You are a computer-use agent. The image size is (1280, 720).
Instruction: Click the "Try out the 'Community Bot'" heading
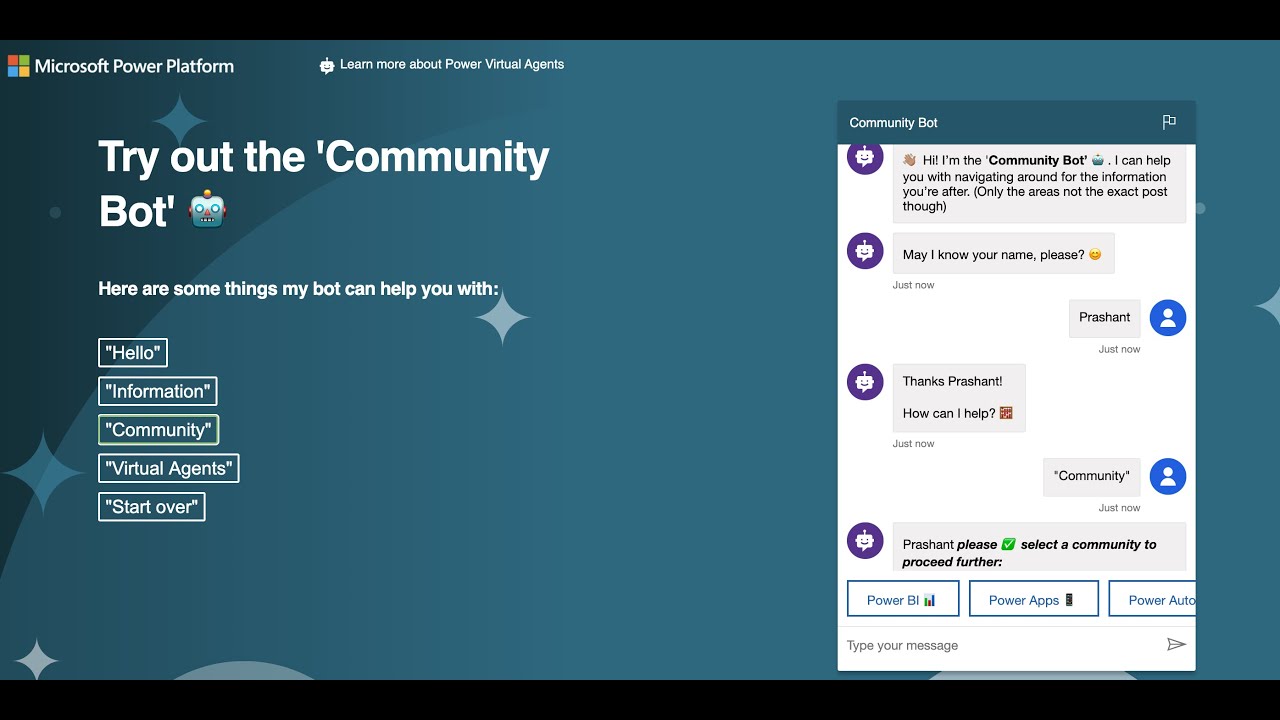click(324, 183)
